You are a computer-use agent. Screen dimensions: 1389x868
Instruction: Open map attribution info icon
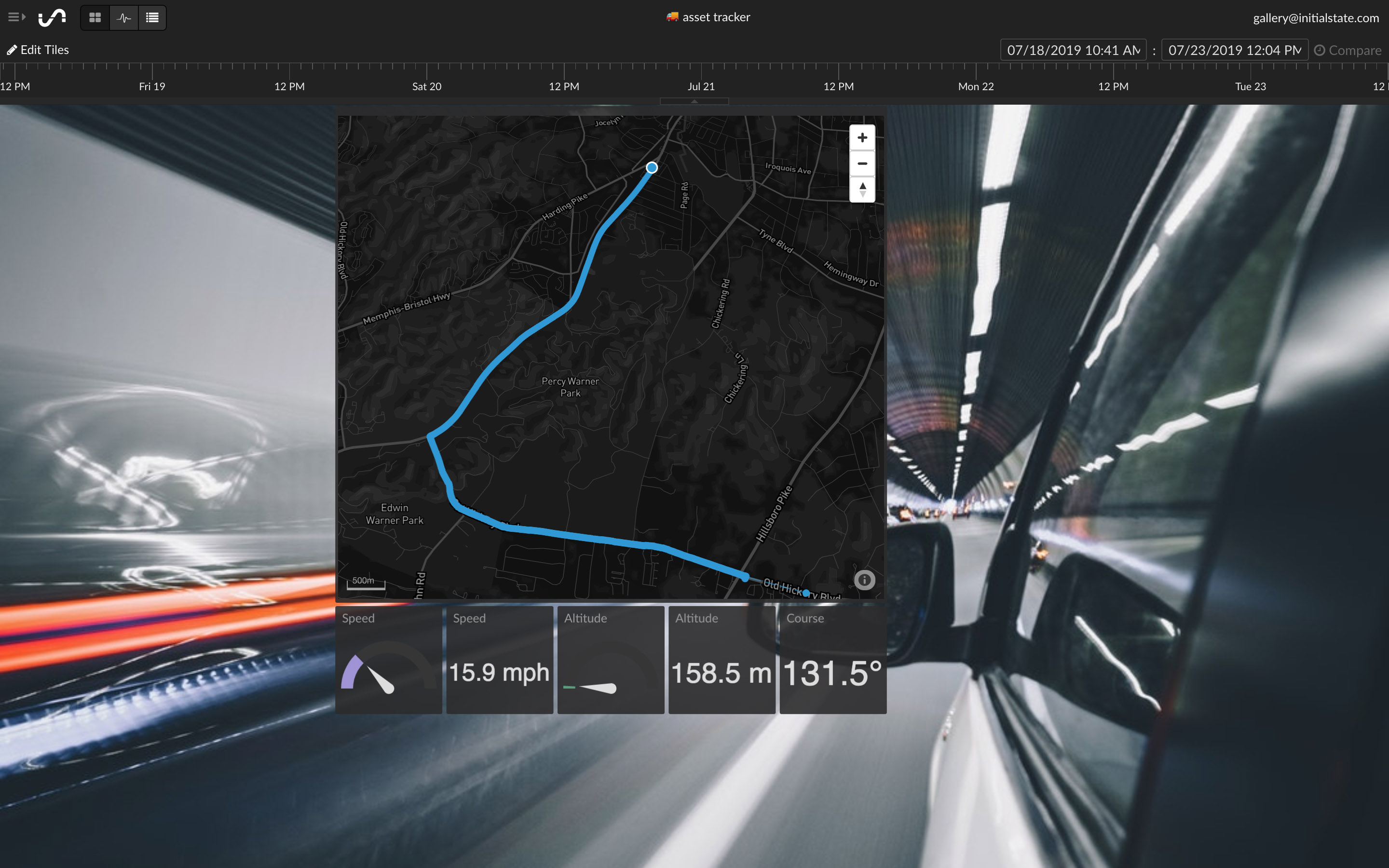click(864, 580)
